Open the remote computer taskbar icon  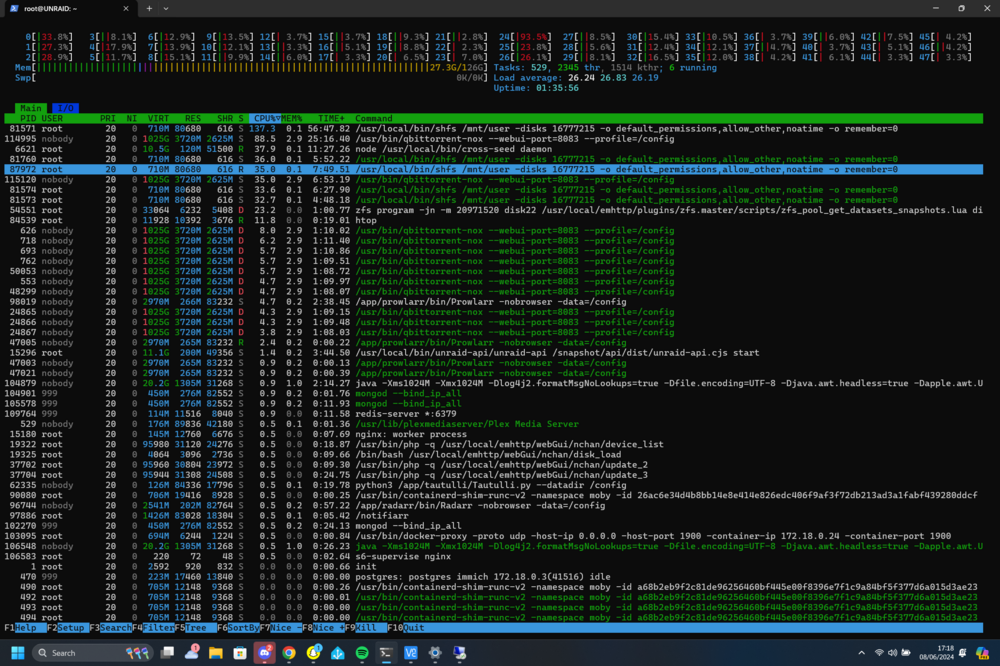[459, 653]
